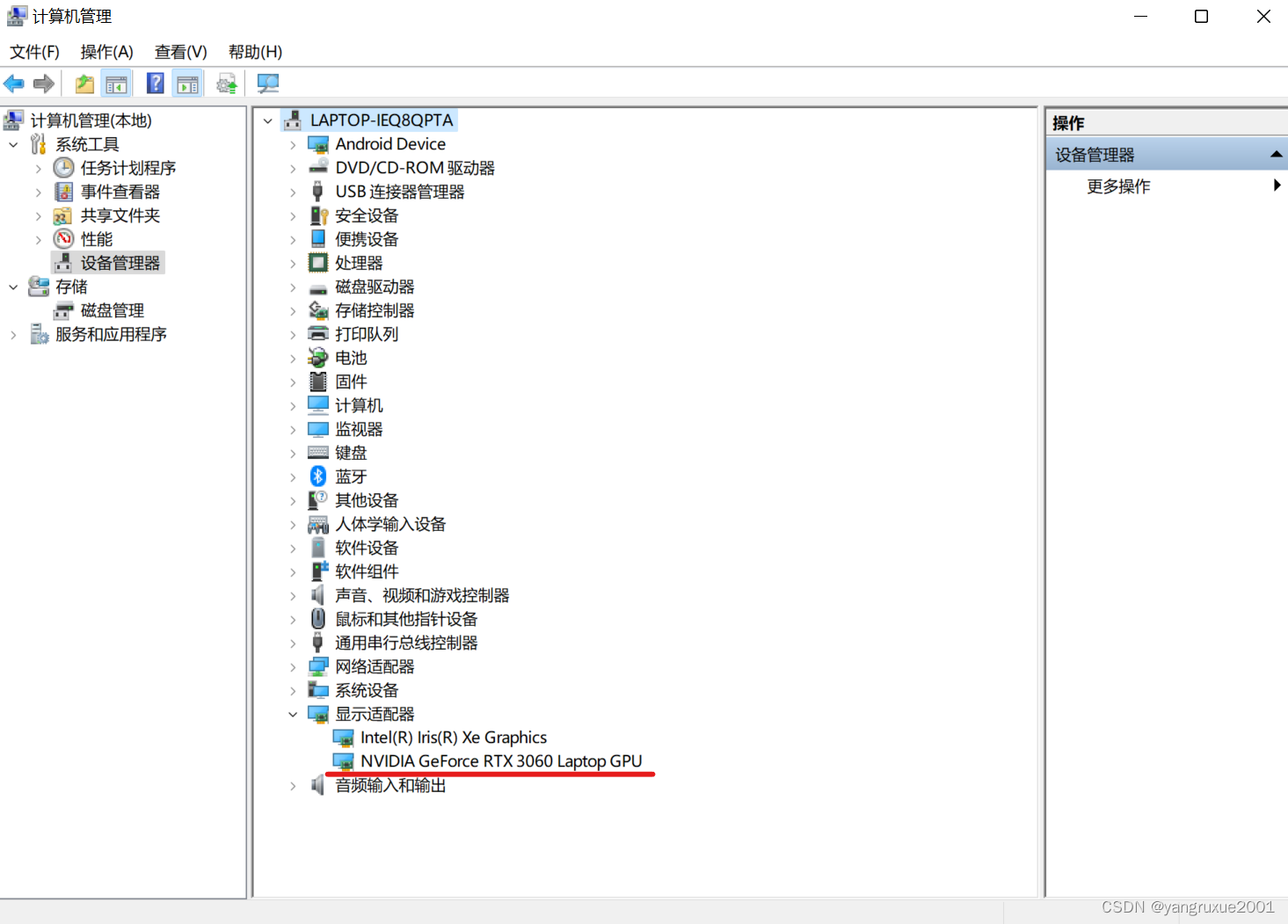Select the 软件设备 category
The width and height of the screenshot is (1288, 924).
pyautogui.click(x=367, y=548)
